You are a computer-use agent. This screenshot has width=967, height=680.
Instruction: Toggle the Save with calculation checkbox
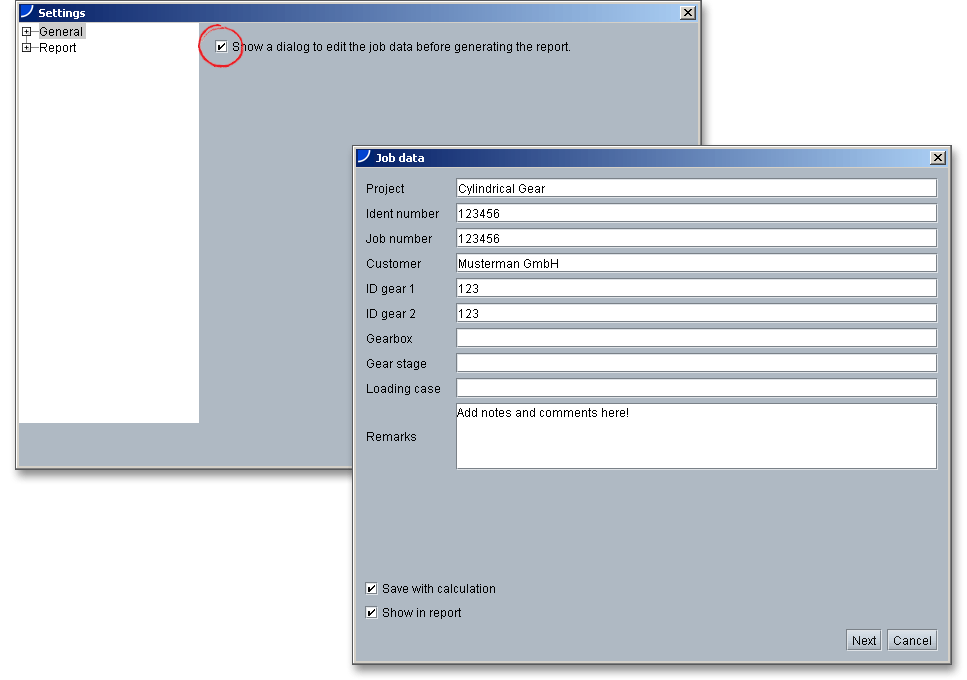click(372, 589)
